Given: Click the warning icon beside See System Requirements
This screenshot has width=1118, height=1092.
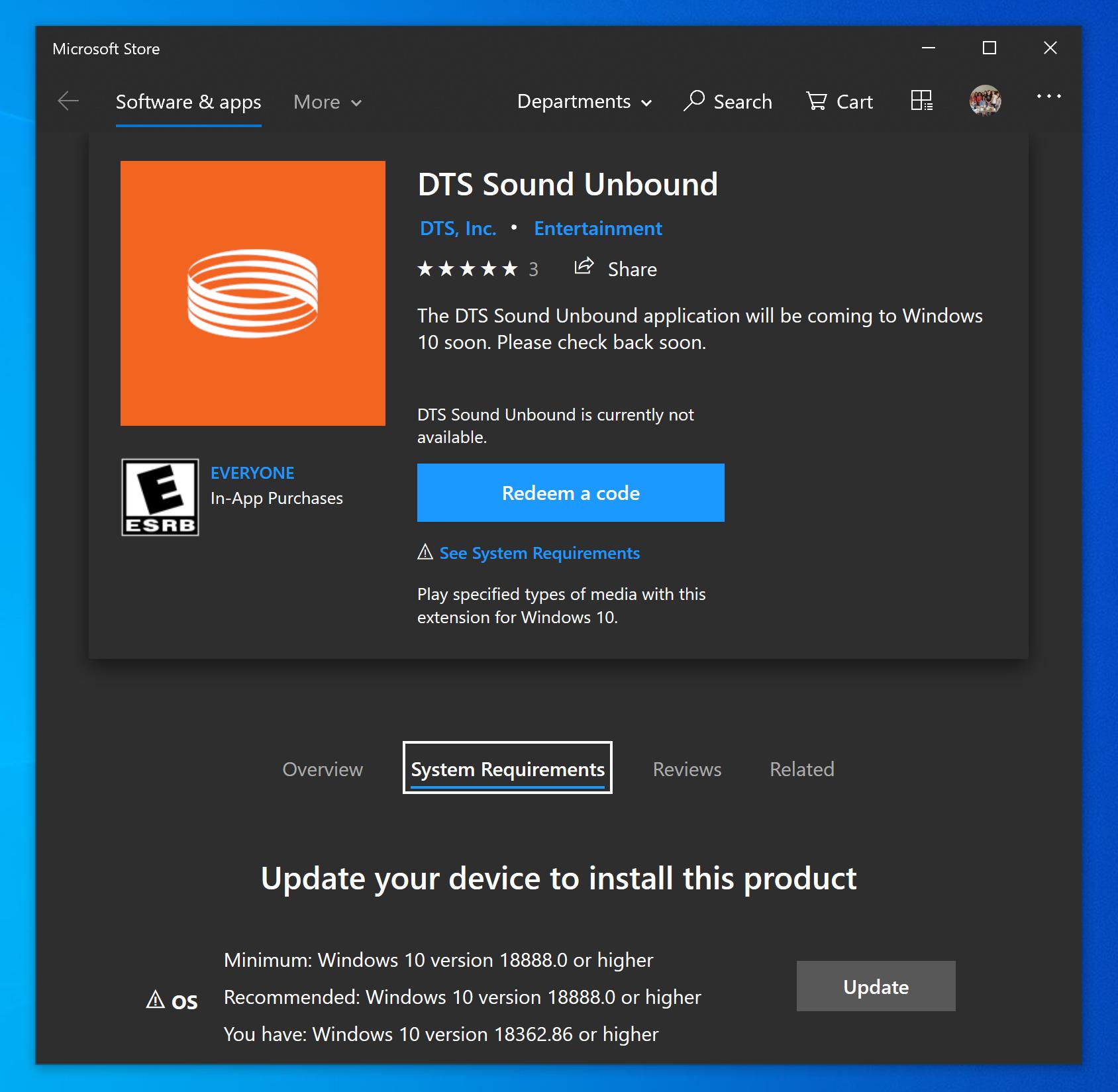Looking at the screenshot, I should point(425,552).
